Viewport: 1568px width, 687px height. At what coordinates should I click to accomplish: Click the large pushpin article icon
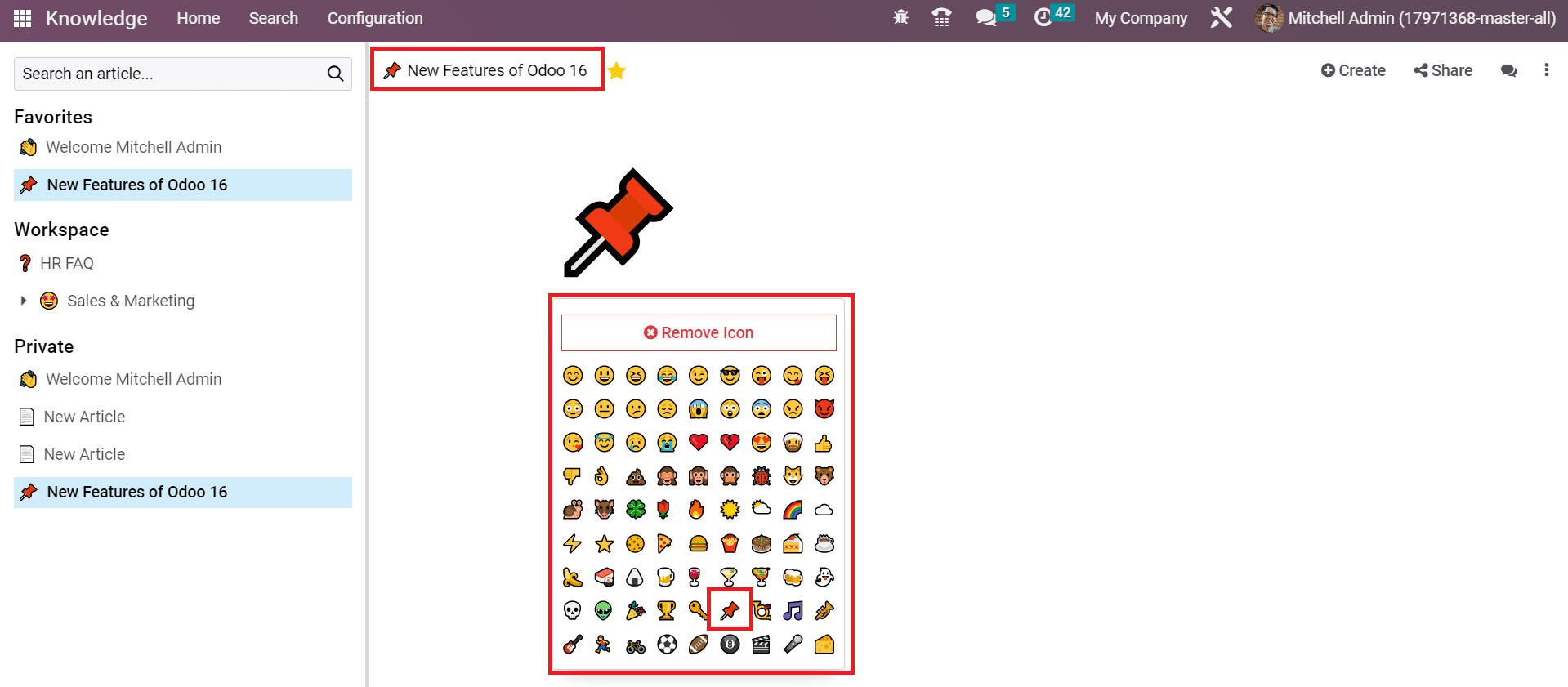pyautogui.click(x=618, y=223)
